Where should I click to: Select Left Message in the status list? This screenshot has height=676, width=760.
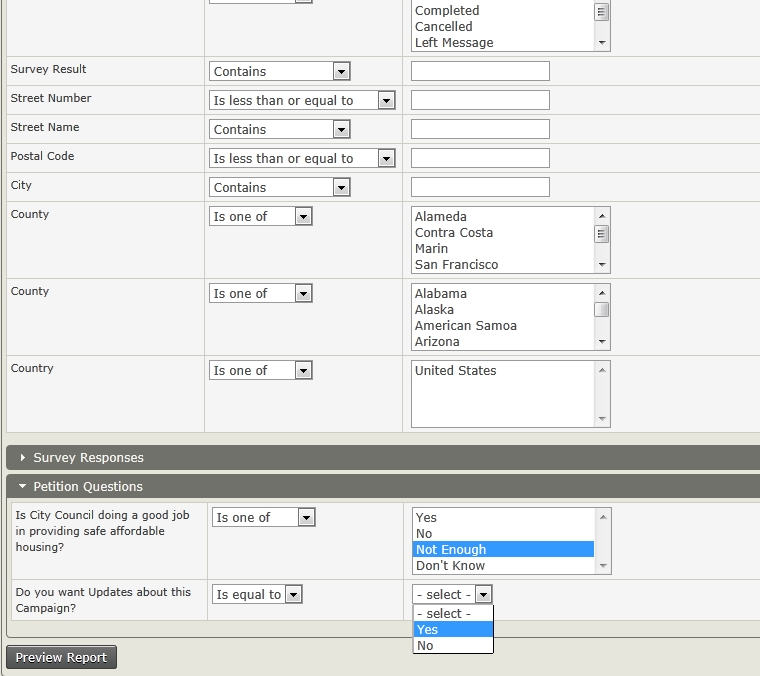[454, 42]
